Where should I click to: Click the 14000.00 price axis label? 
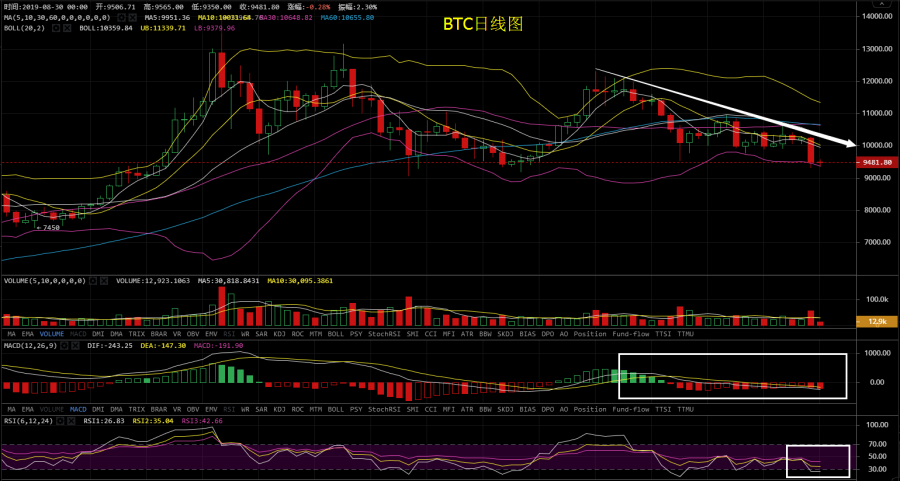point(875,17)
